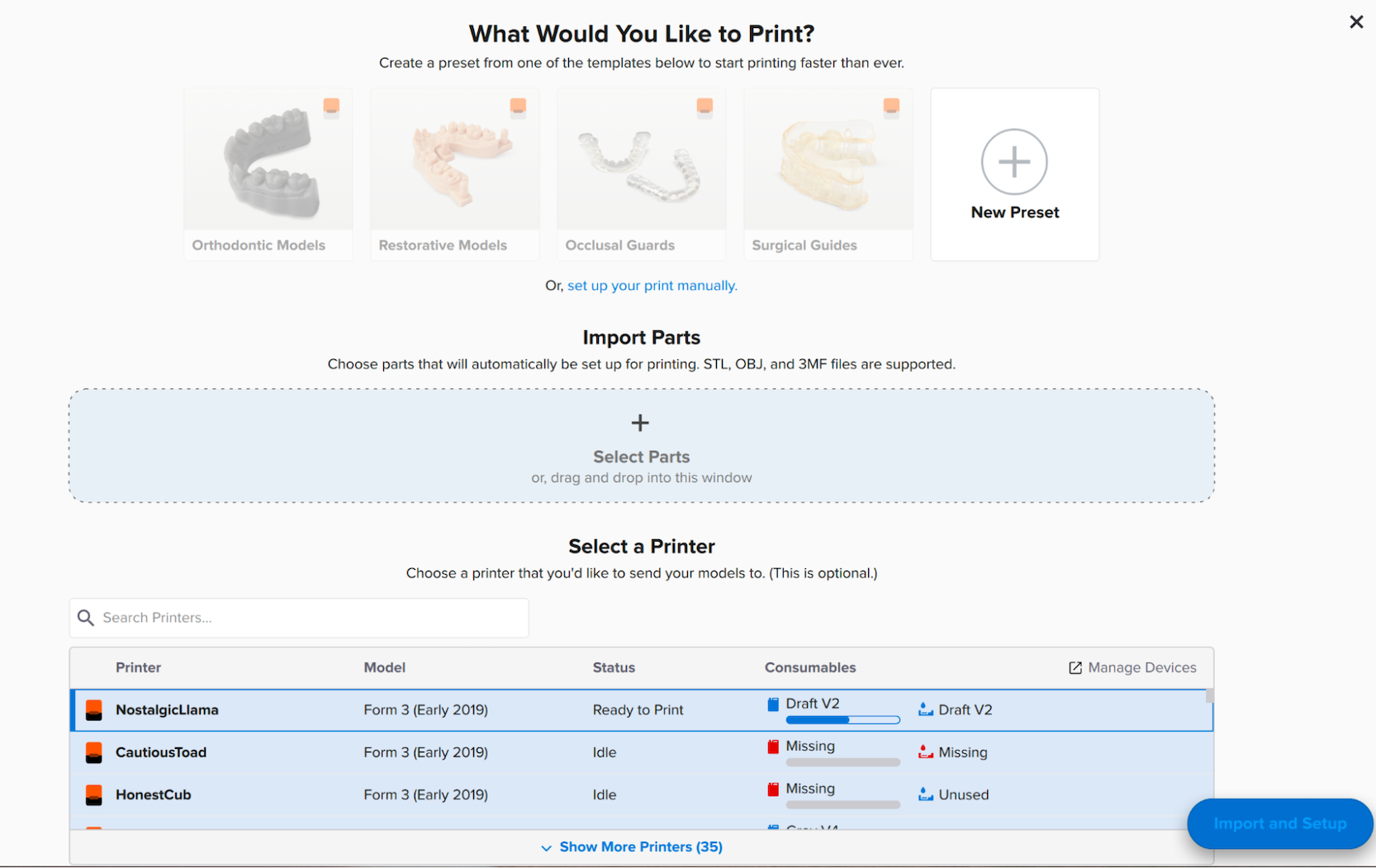
Task: Click the Manage Devices link
Action: pyautogui.click(x=1142, y=667)
